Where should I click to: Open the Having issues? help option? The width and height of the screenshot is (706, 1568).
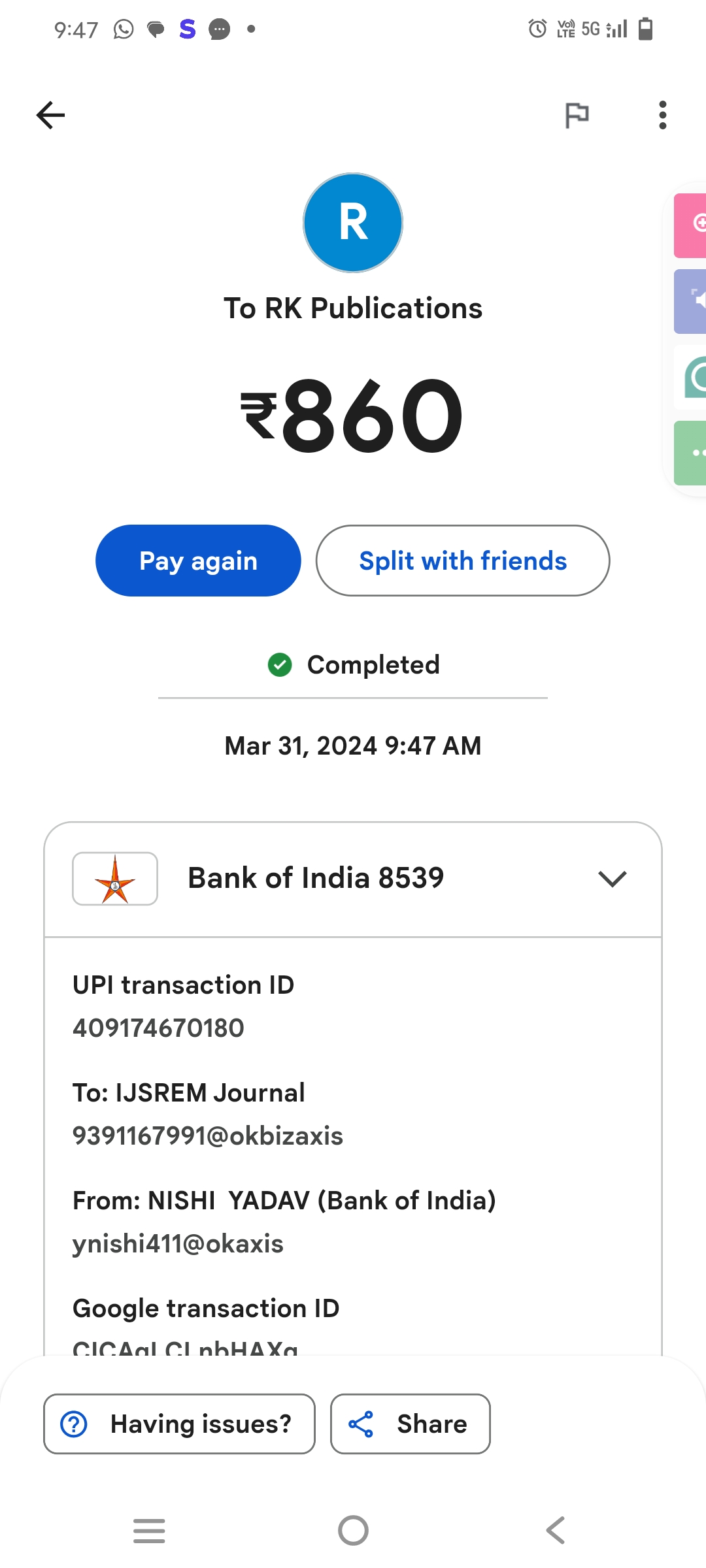click(179, 1424)
